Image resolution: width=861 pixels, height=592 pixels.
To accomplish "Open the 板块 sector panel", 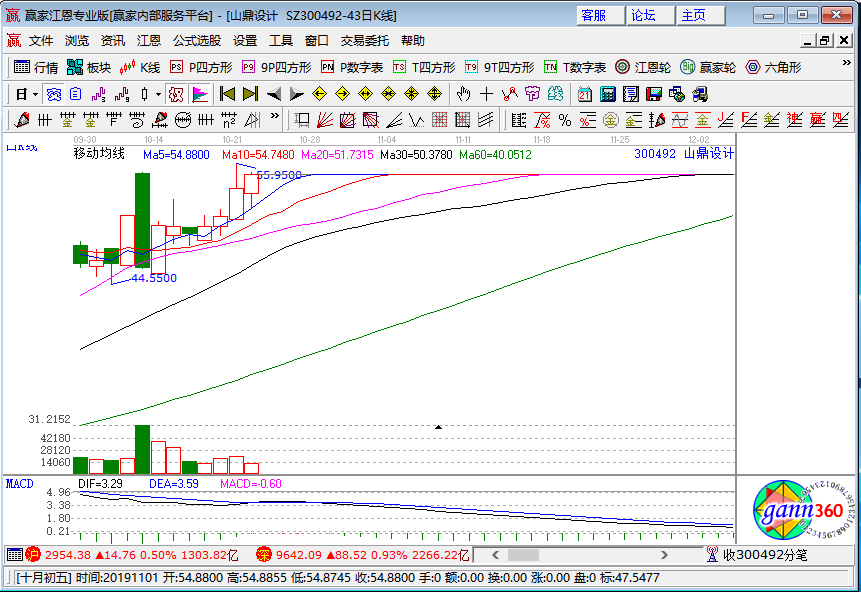I will click(89, 67).
